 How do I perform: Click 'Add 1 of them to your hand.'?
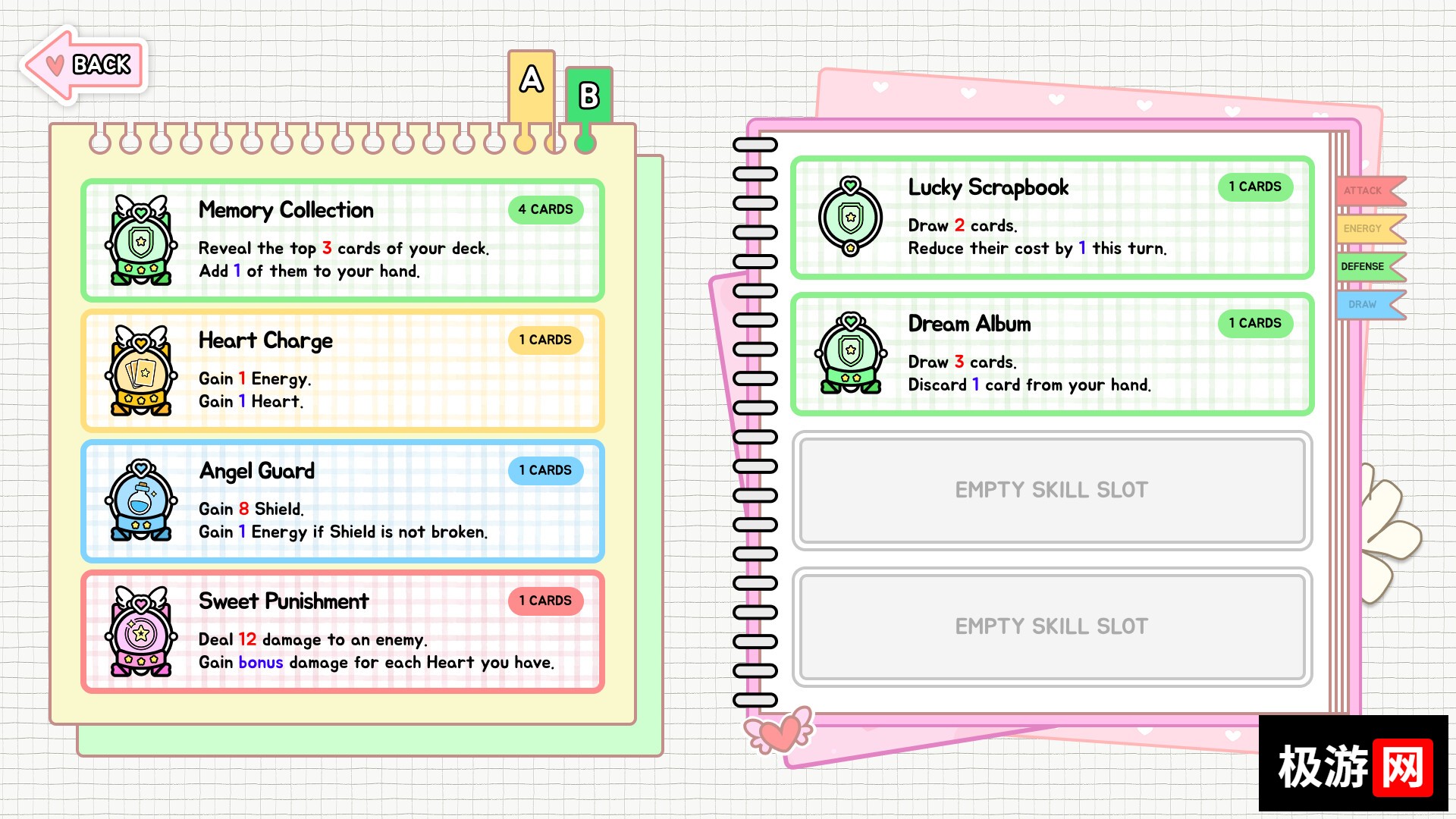309,271
